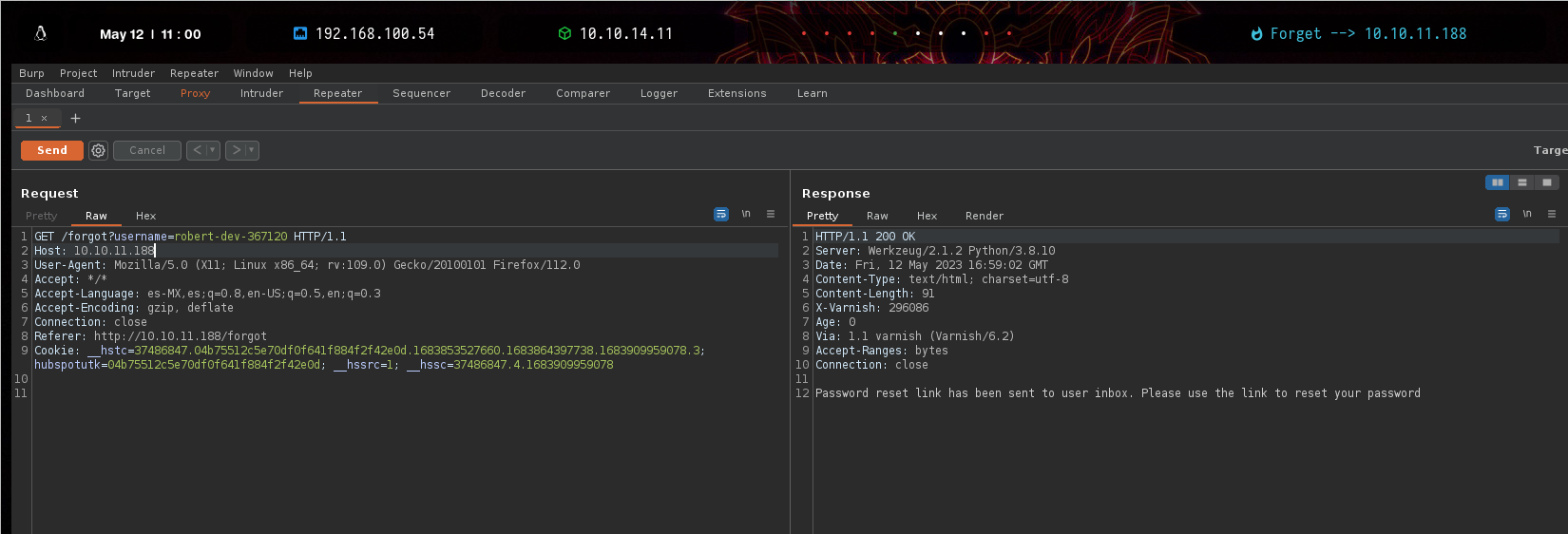Switch to side-by-side split layout
1568x534 pixels.
(x=1498, y=182)
